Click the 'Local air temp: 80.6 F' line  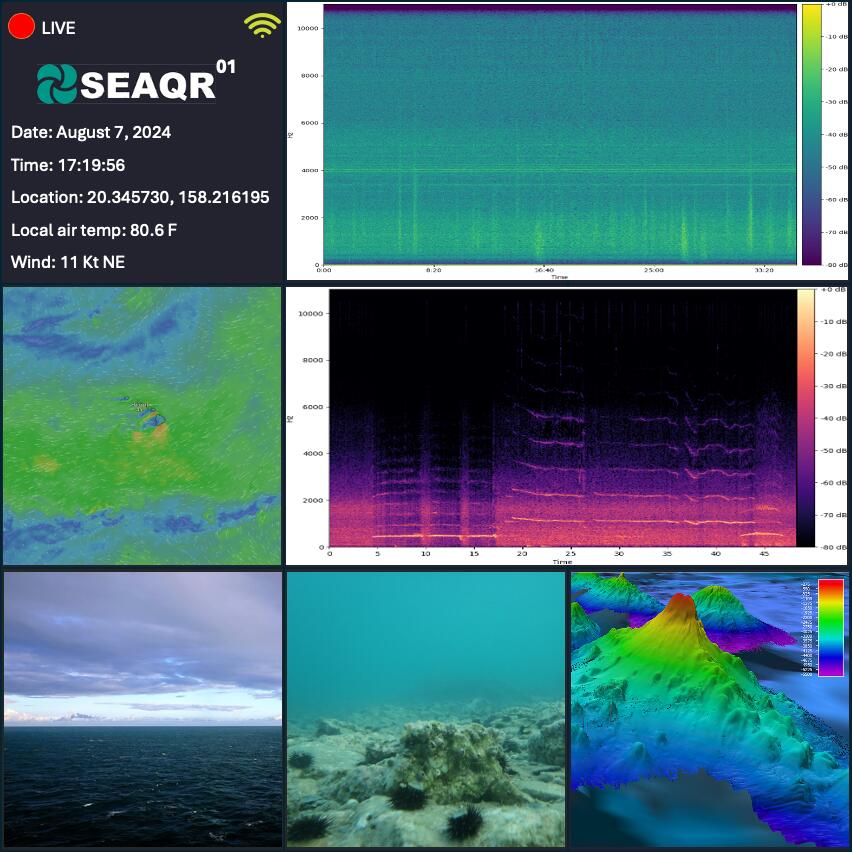(x=94, y=230)
